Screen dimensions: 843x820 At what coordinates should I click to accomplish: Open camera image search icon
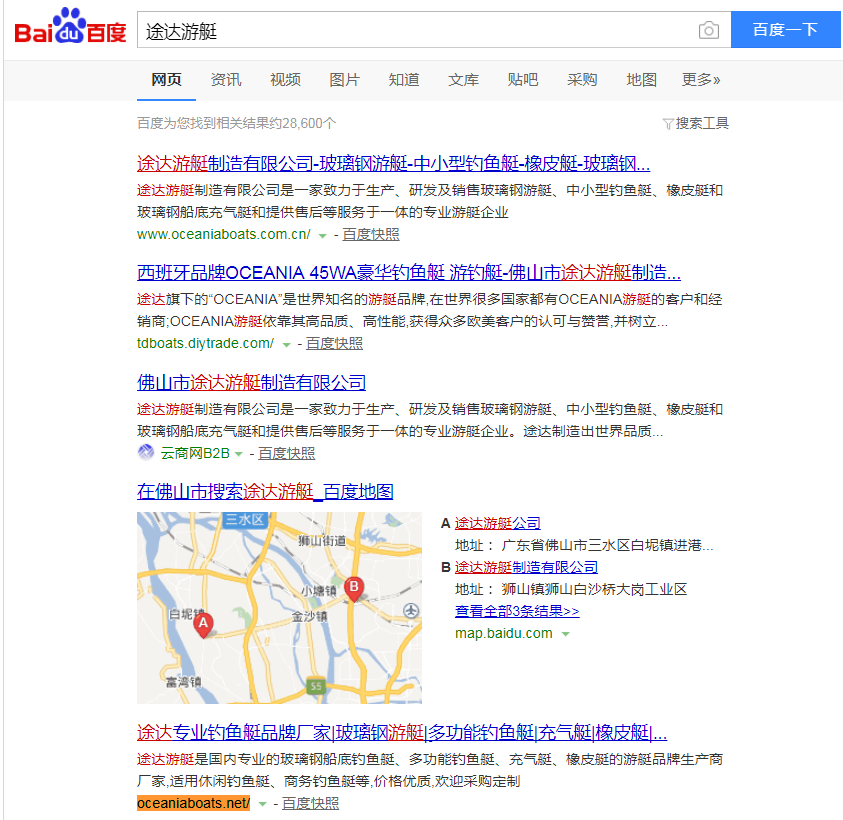pyautogui.click(x=709, y=30)
